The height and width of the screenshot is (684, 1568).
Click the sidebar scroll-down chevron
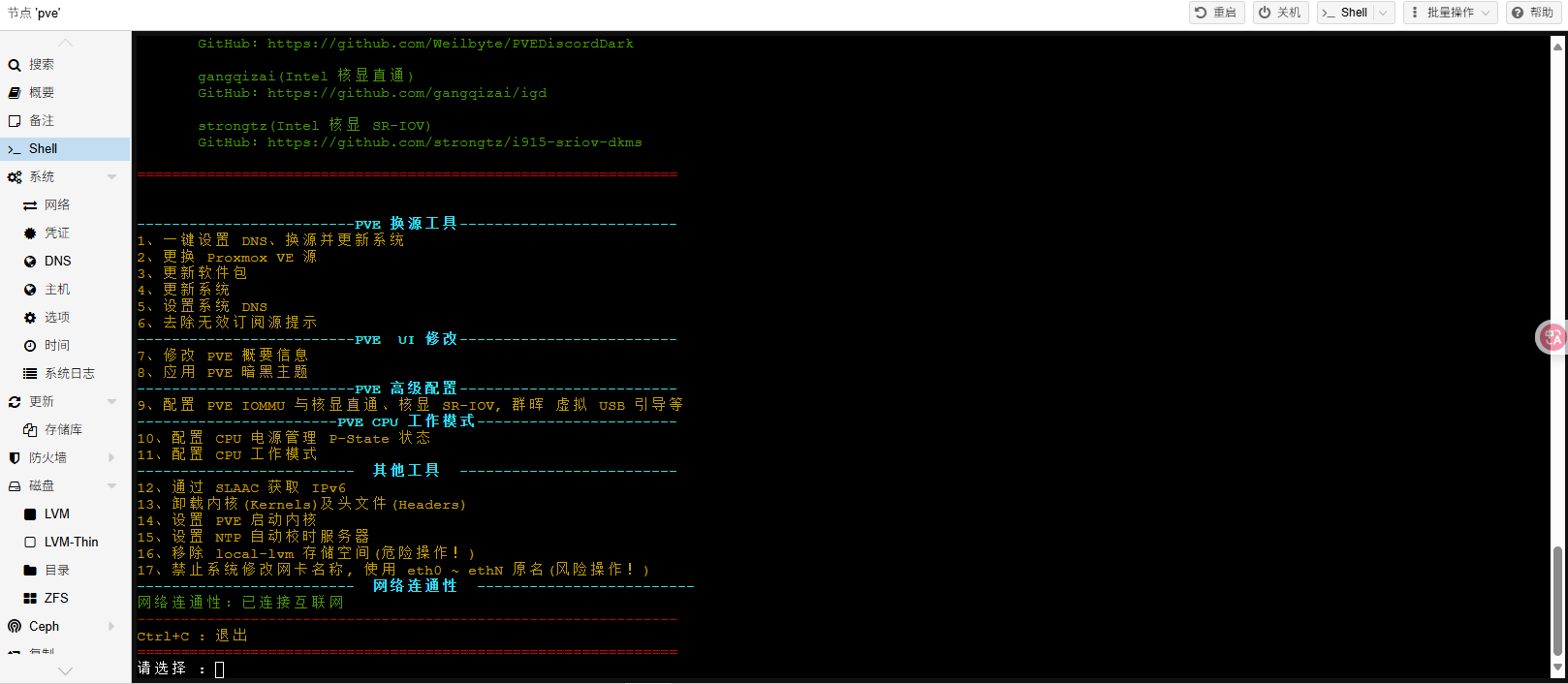65,670
